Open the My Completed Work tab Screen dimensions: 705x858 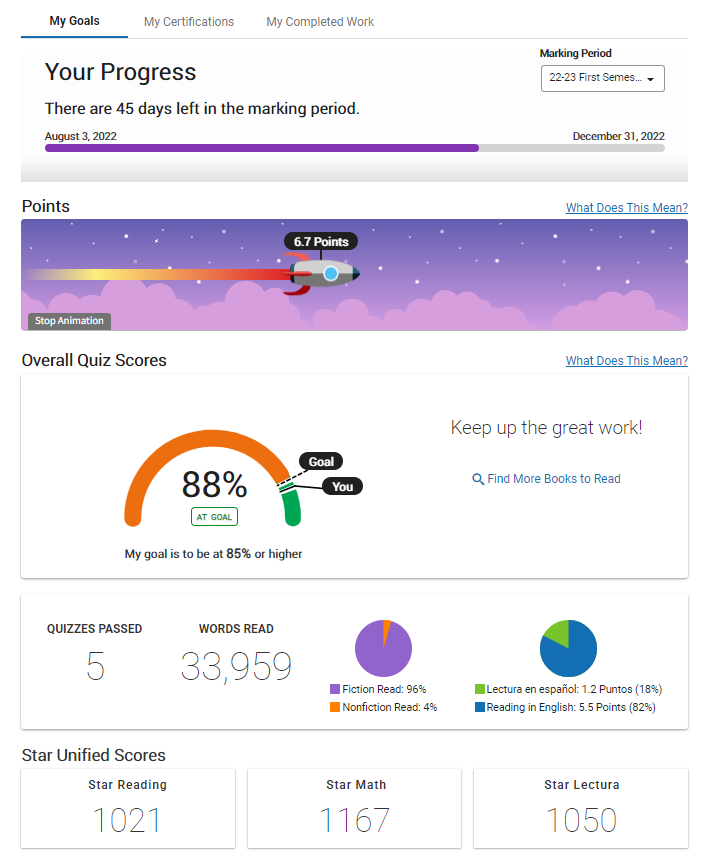[x=320, y=22]
